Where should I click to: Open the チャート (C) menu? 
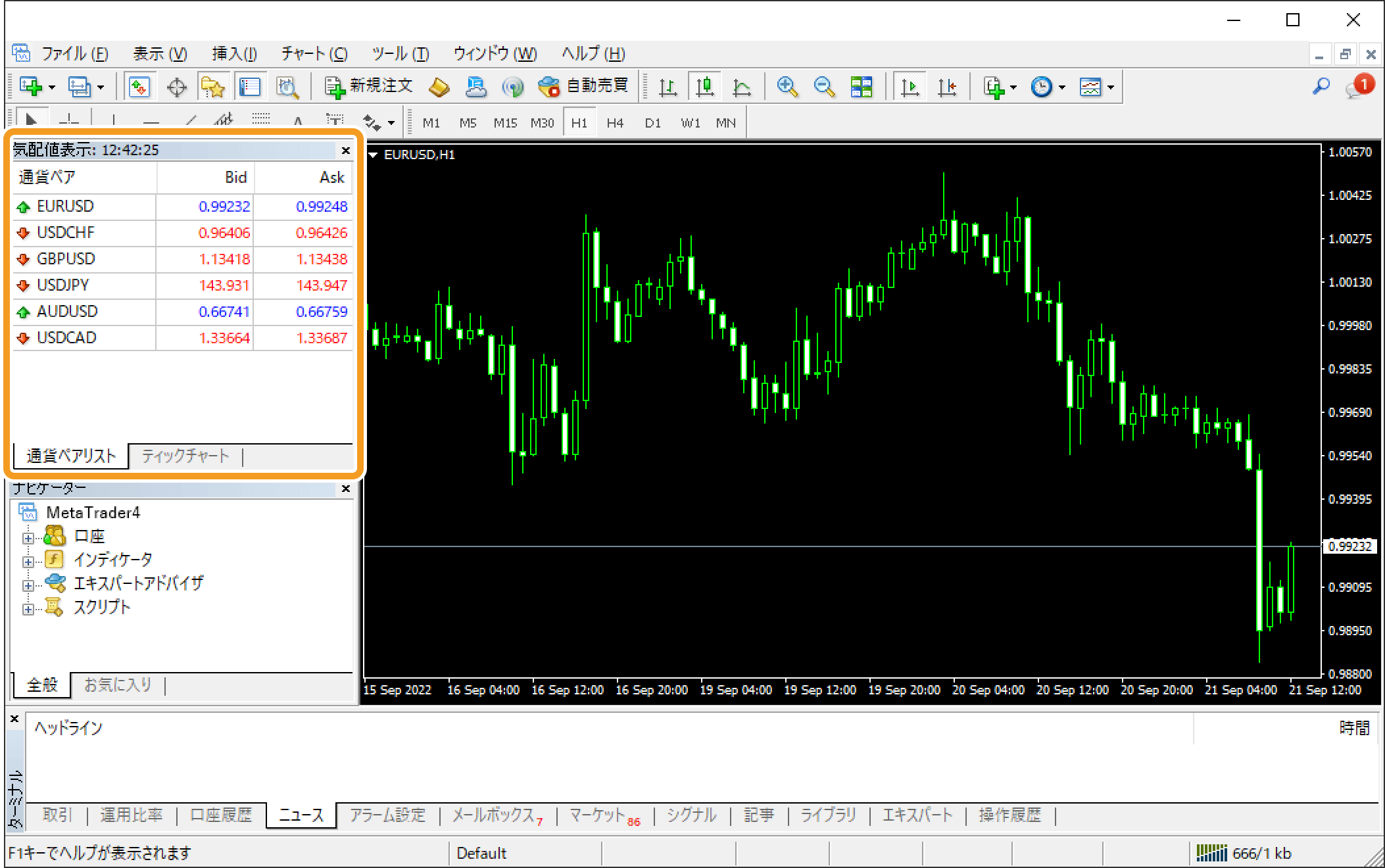click(x=314, y=54)
